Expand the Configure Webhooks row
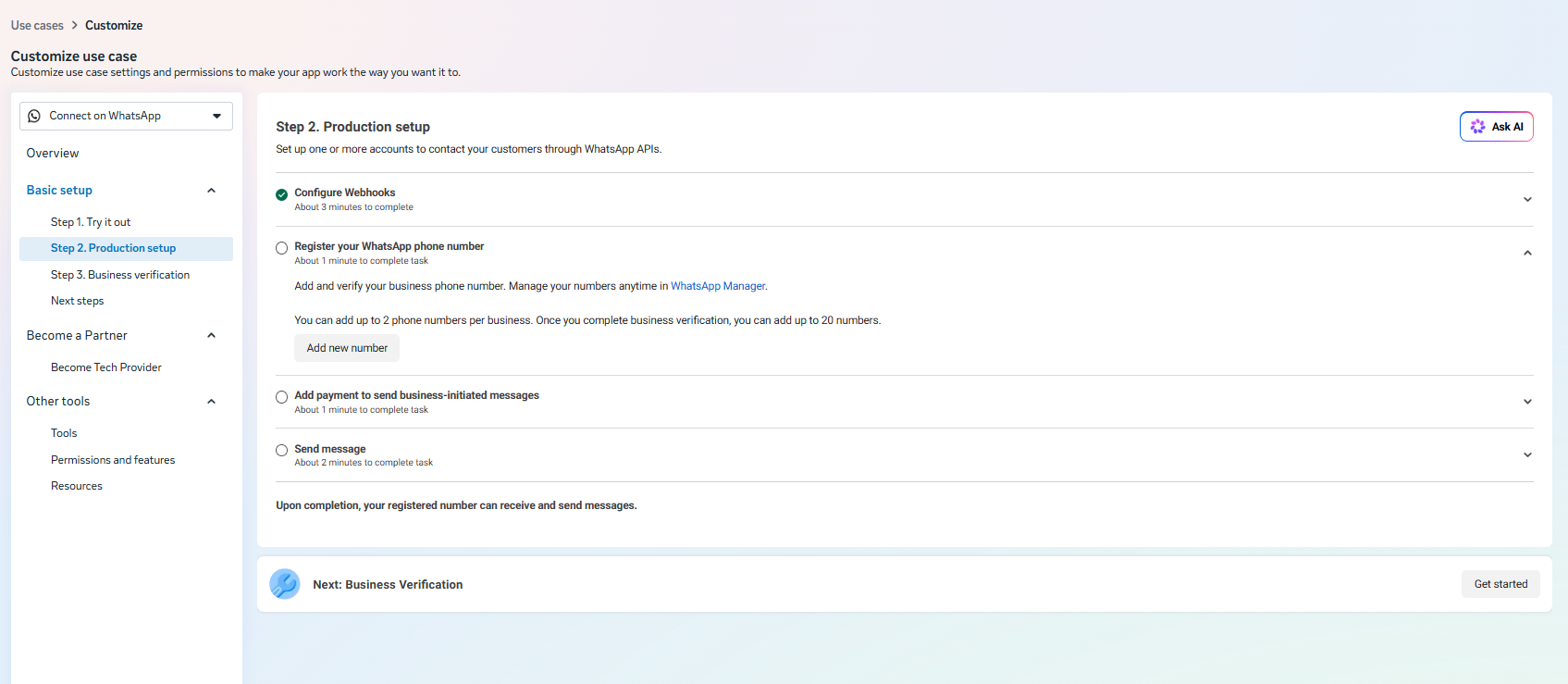Image resolution: width=1568 pixels, height=684 pixels. (x=1527, y=200)
